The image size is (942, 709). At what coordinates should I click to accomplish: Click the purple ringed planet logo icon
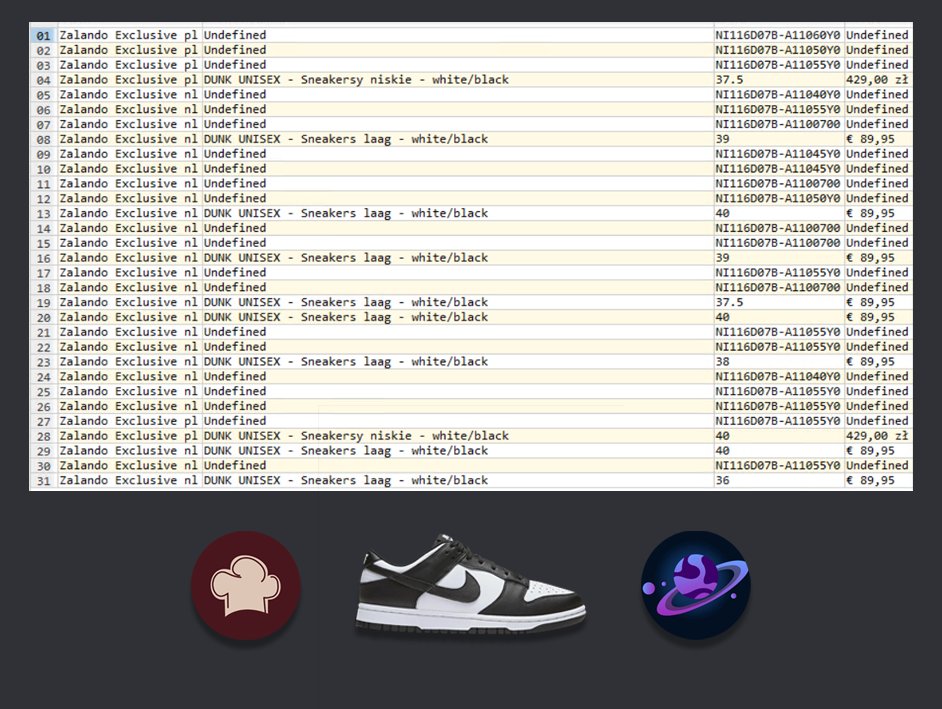coord(696,585)
